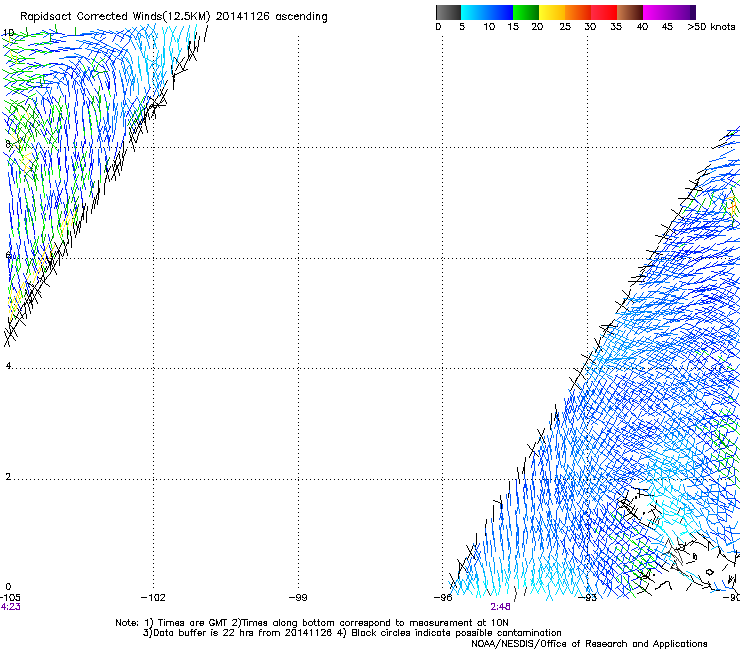Image resolution: width=740 pixels, height=650 pixels.
Task: Click the '25' legend tick label
Action: (565, 27)
